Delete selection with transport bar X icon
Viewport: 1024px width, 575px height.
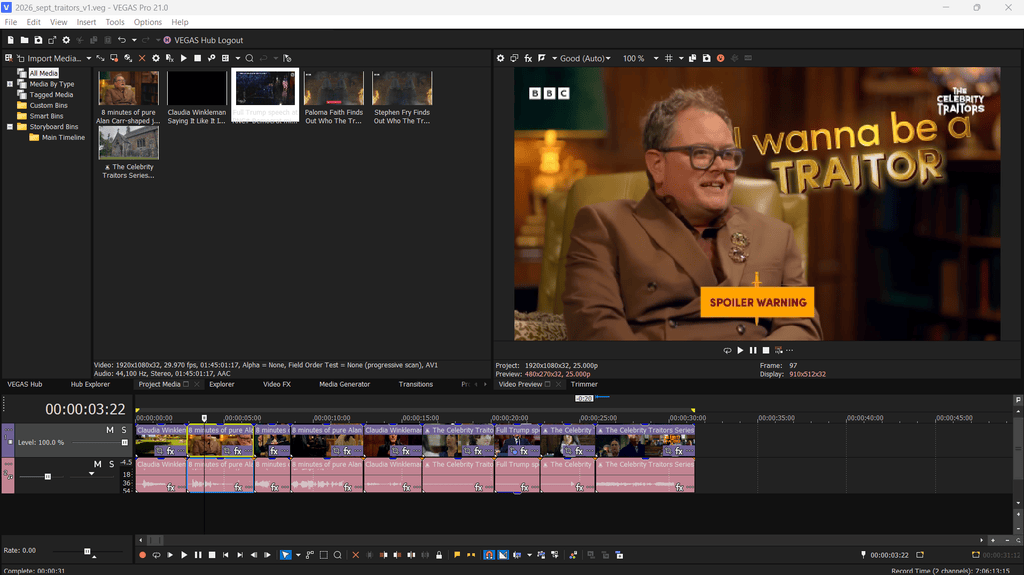click(355, 555)
